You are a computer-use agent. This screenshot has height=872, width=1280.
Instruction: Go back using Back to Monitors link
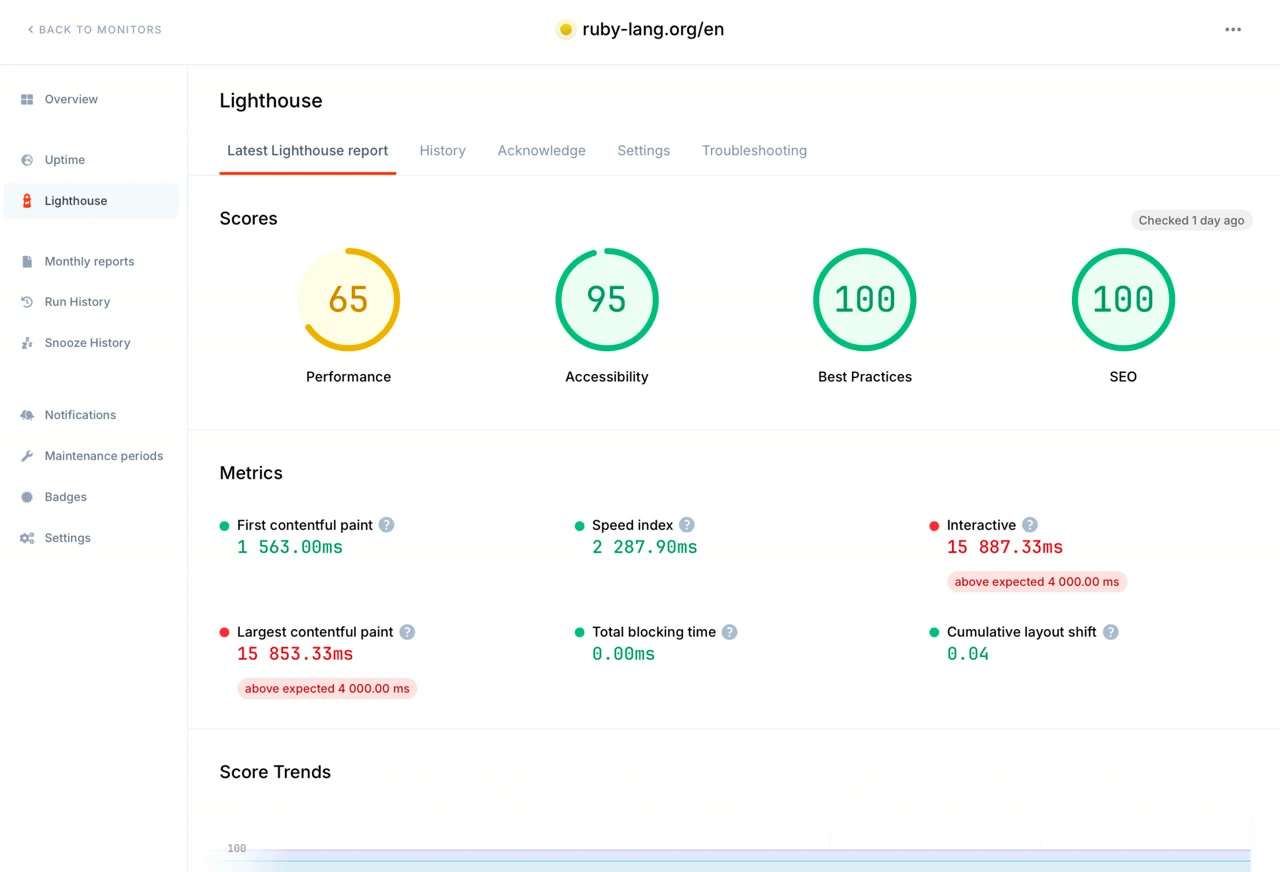click(95, 30)
